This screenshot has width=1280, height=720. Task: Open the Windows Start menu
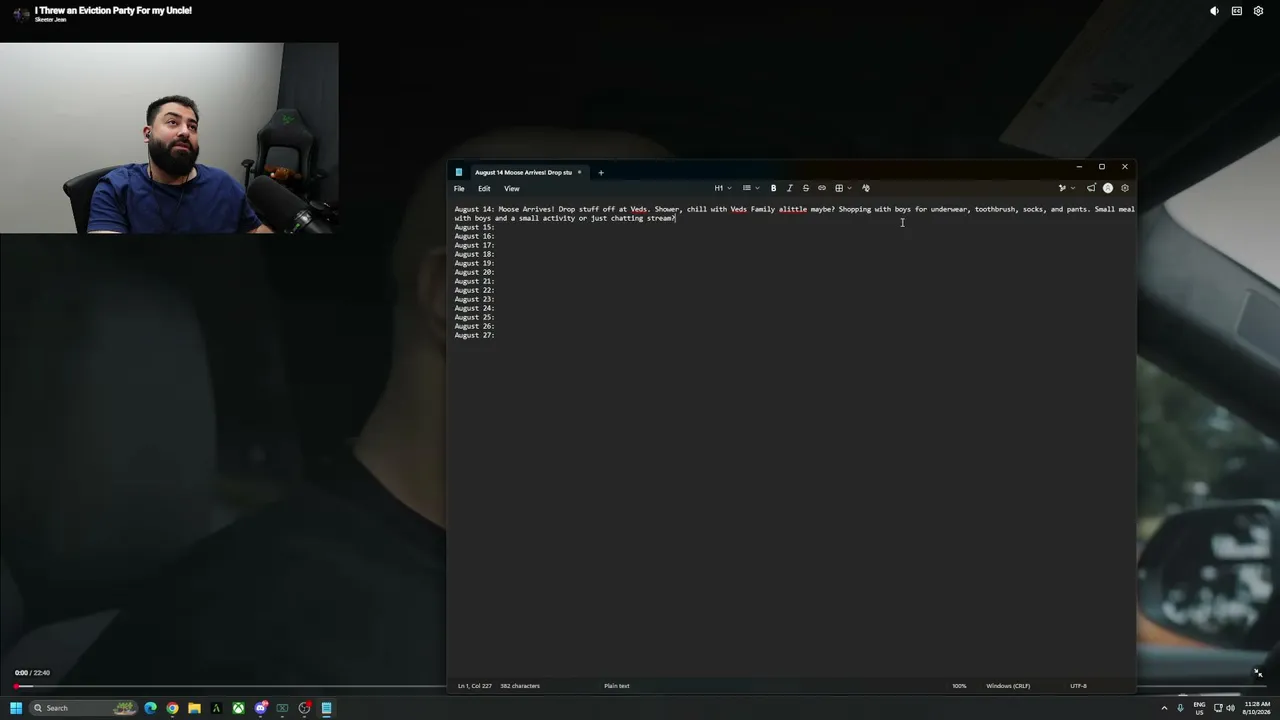[16, 708]
